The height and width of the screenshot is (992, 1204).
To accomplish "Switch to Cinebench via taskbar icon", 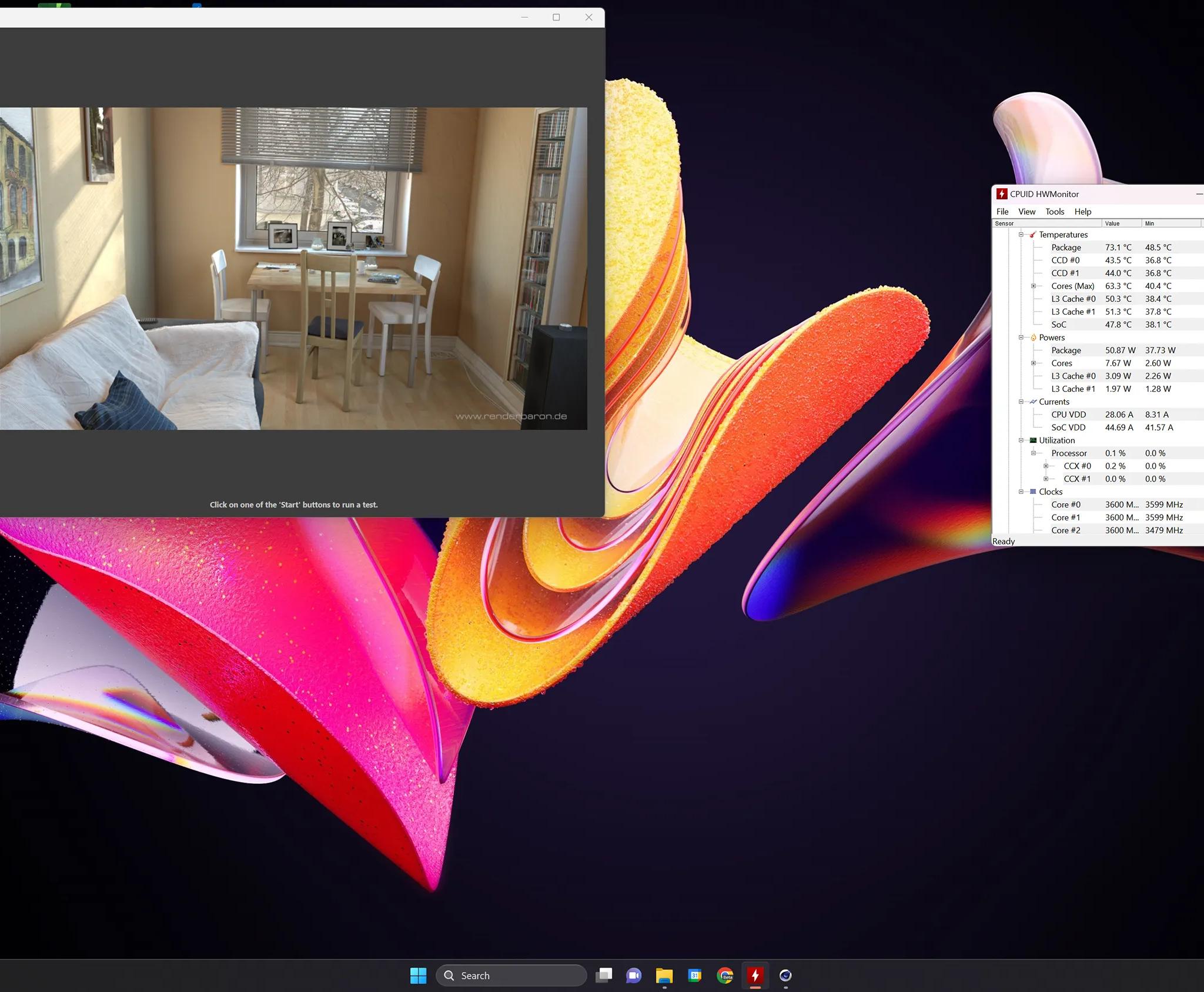I will (x=785, y=976).
